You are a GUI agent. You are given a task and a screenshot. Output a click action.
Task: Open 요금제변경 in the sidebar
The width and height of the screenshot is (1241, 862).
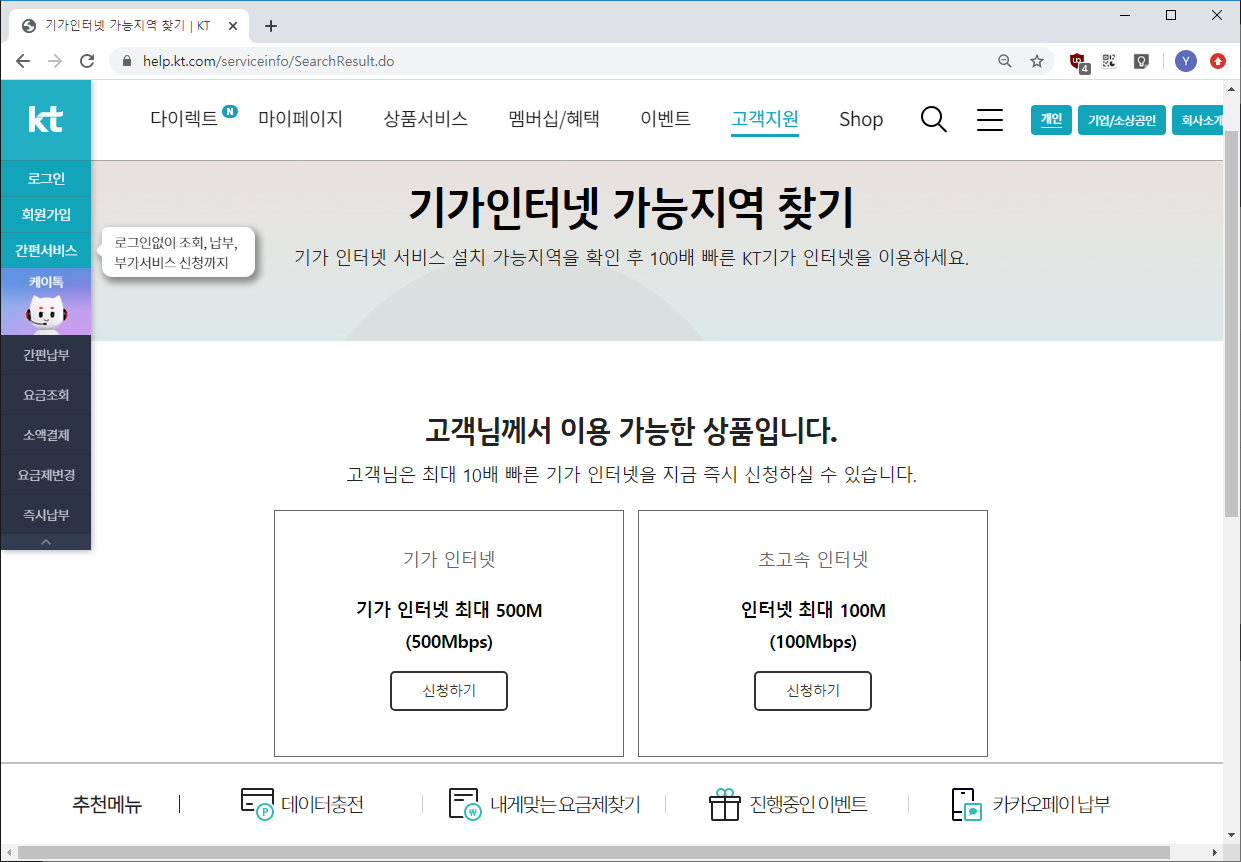pyautogui.click(x=45, y=474)
